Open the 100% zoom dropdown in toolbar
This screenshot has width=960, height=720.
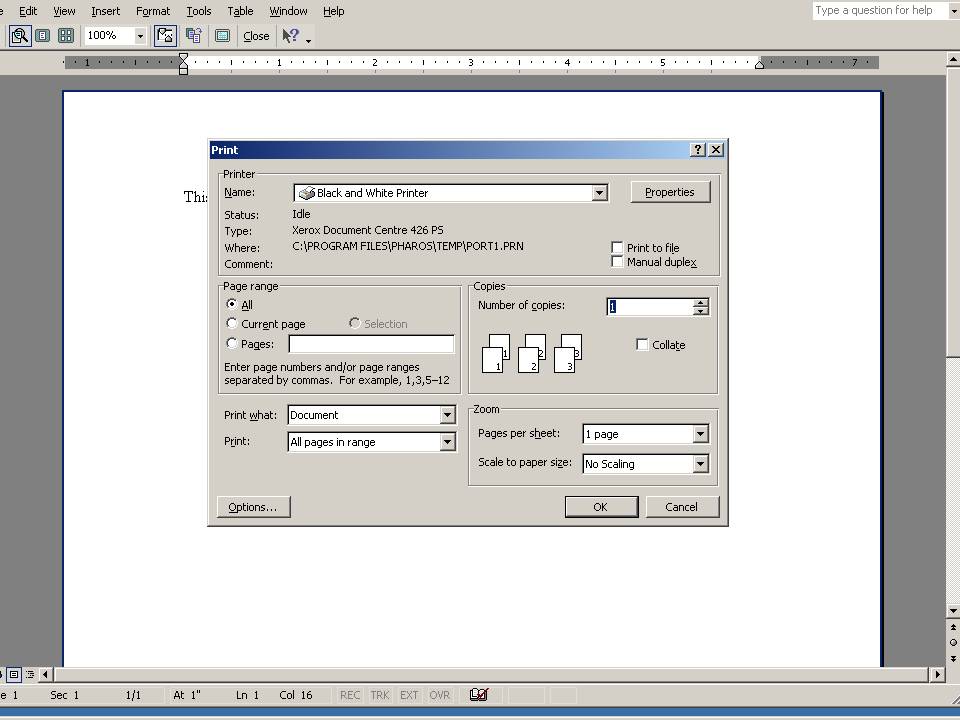pyautogui.click(x=140, y=36)
